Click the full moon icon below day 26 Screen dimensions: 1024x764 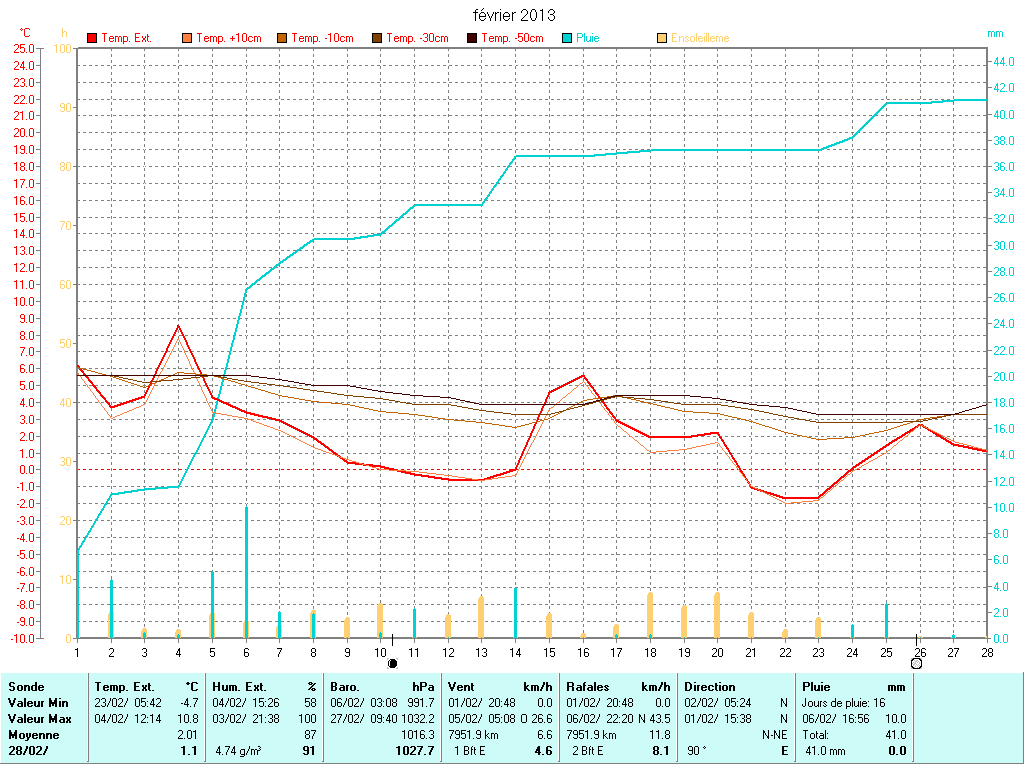point(916,663)
